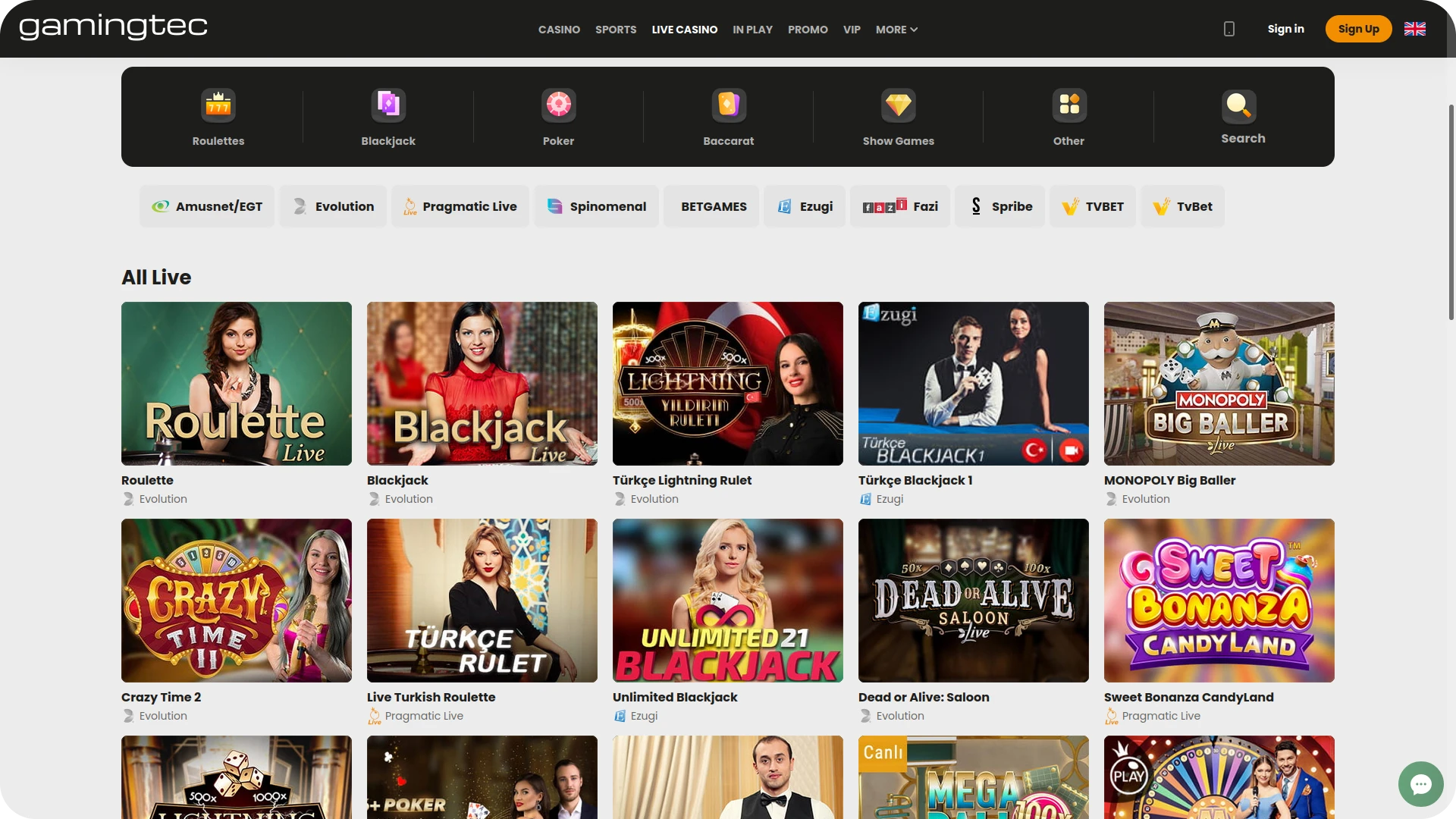Image resolution: width=1456 pixels, height=819 pixels.
Task: Switch language using UK flag icon
Action: pos(1414,29)
